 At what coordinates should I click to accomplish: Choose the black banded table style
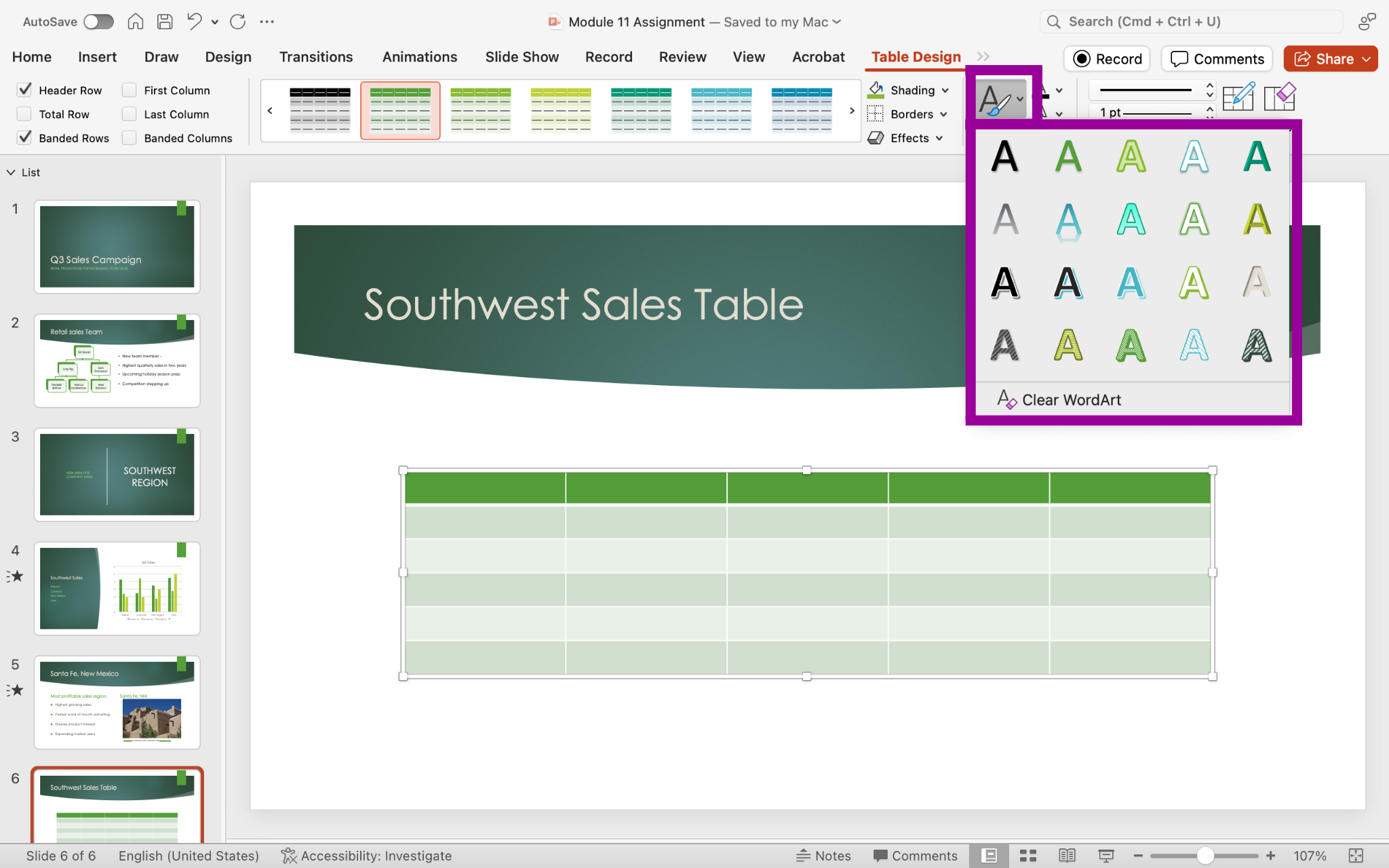coord(320,110)
